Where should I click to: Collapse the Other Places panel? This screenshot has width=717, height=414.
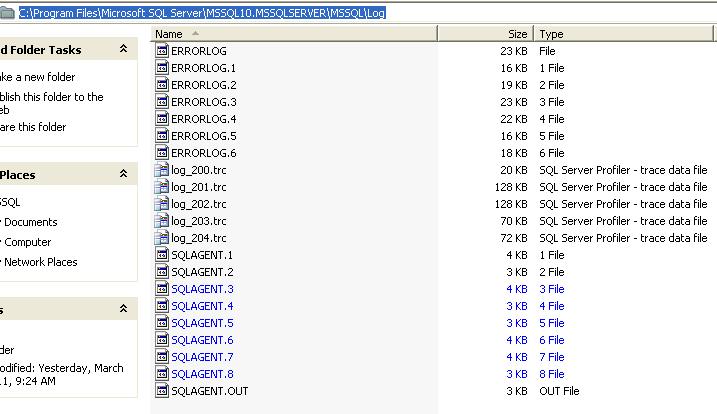tap(123, 174)
